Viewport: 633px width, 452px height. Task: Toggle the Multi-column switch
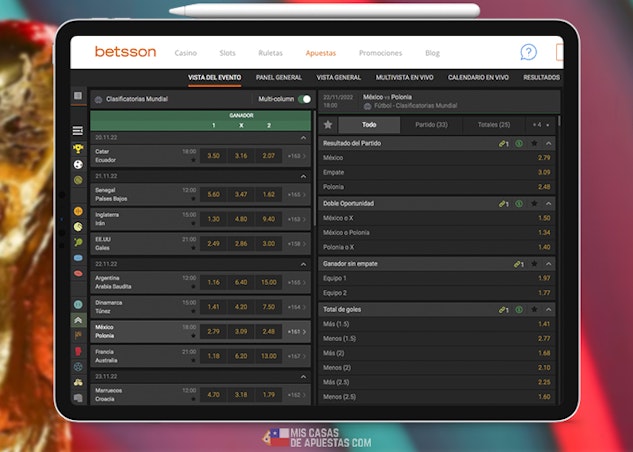coord(304,100)
